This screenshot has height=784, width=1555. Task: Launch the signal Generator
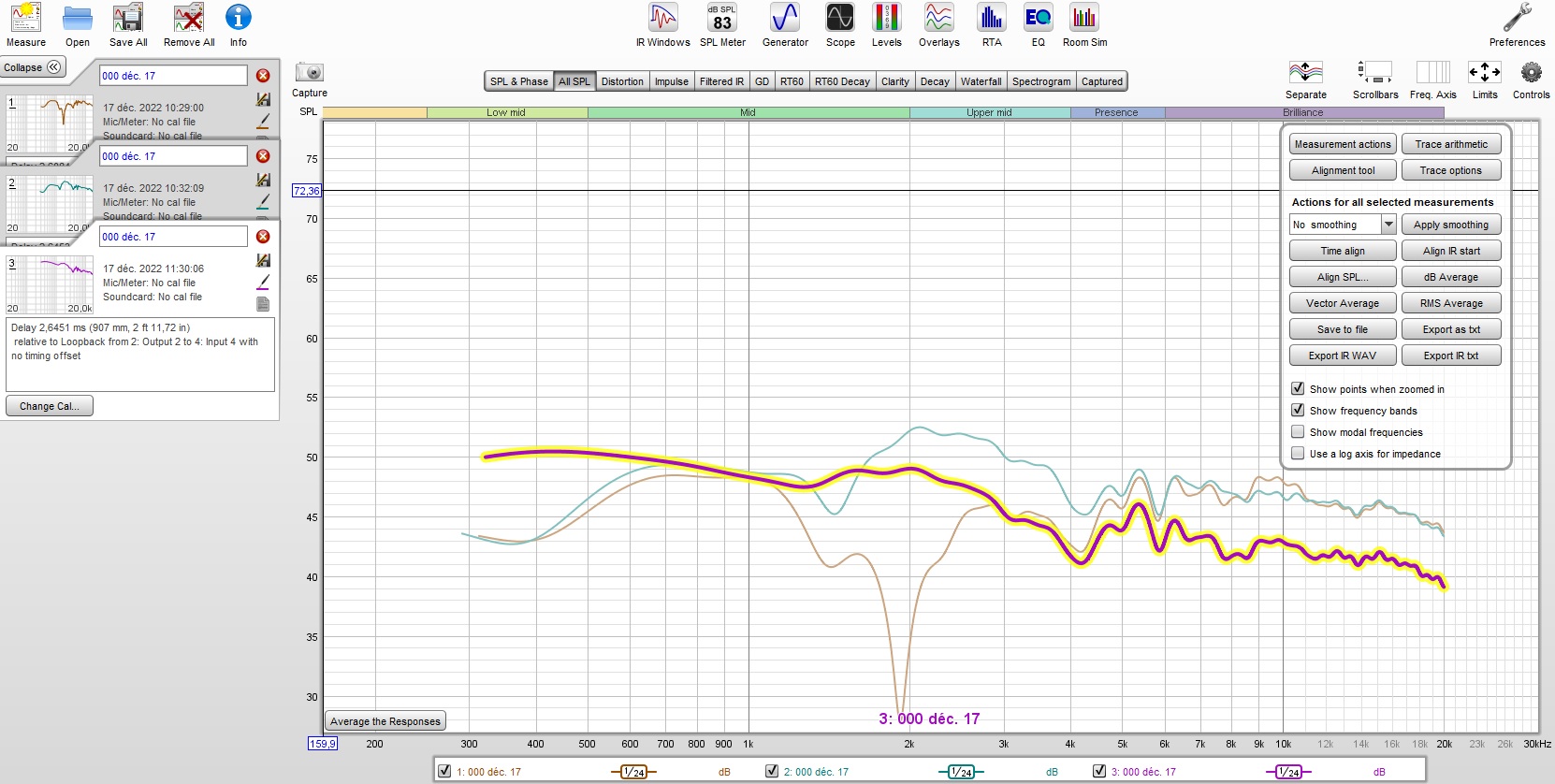[785, 25]
